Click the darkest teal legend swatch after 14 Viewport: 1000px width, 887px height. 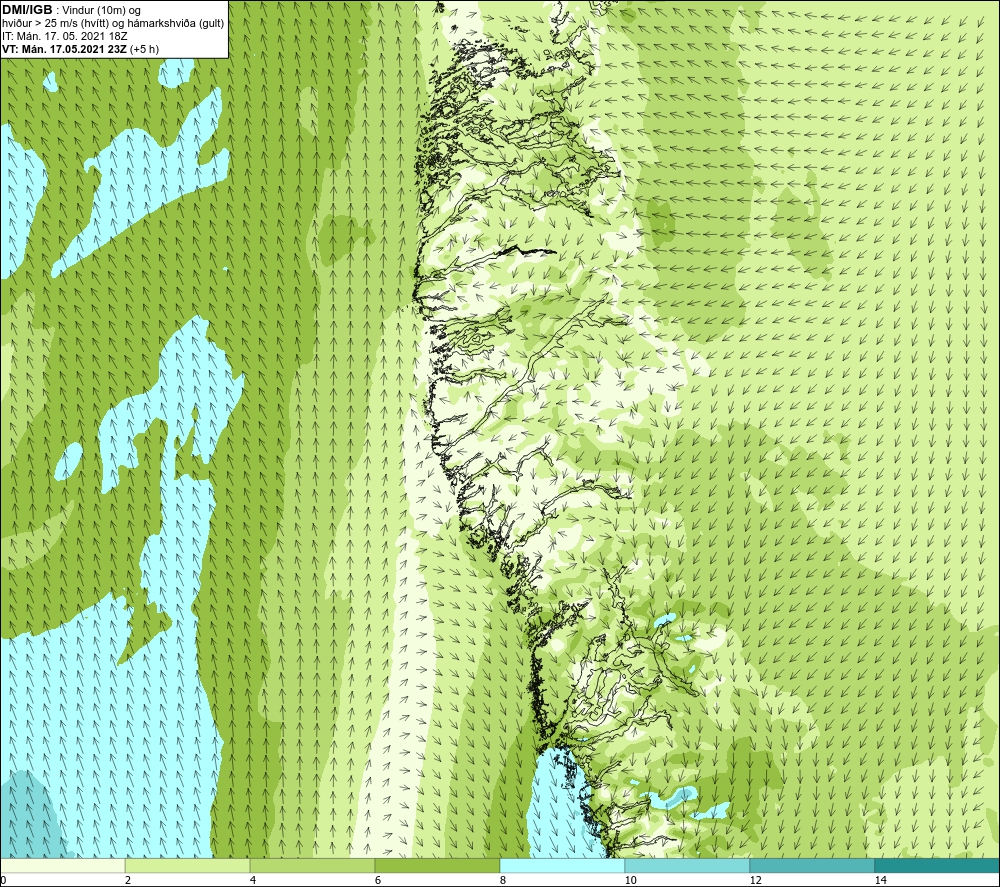pyautogui.click(x=938, y=866)
